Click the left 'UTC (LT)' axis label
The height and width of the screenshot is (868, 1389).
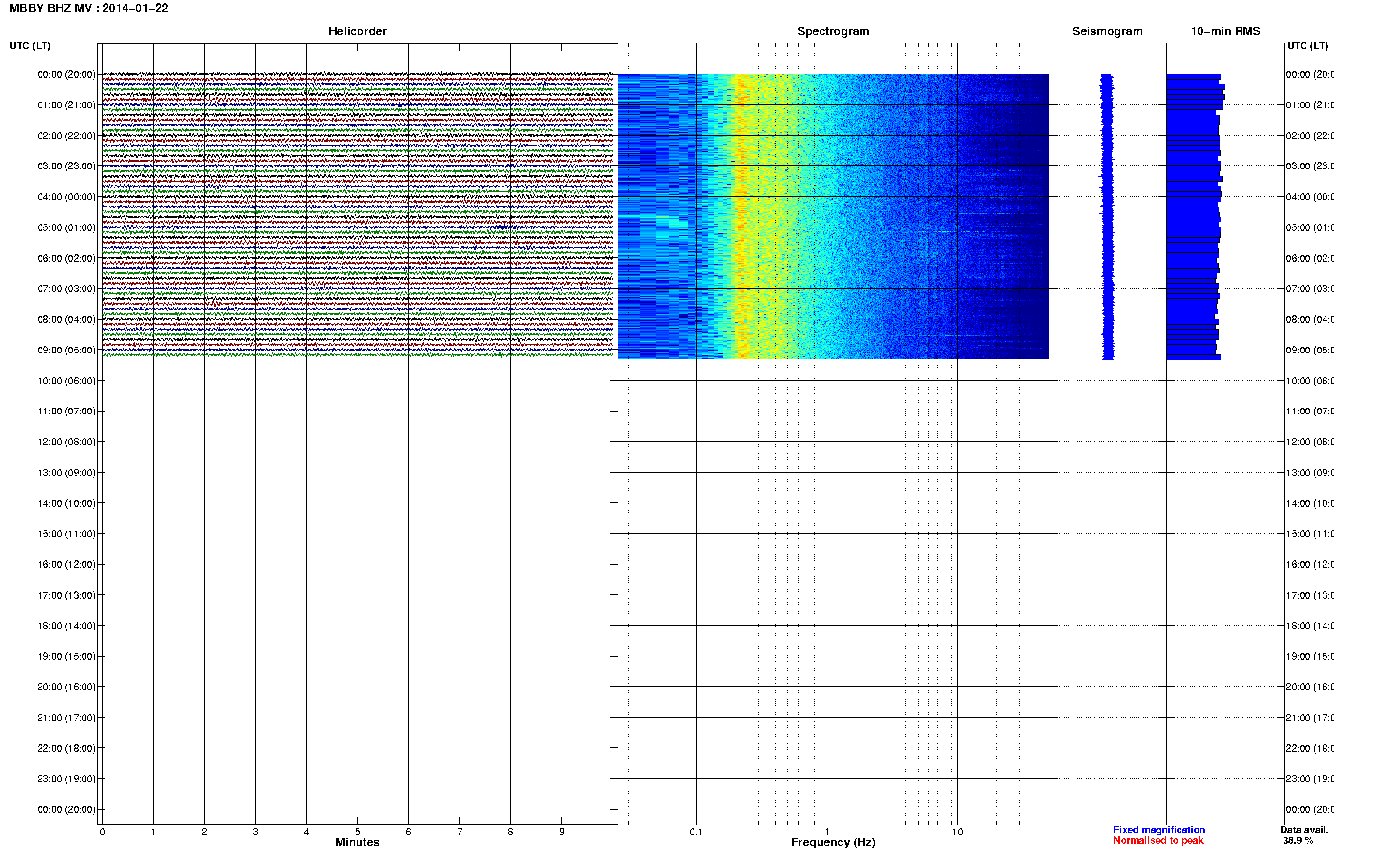(30, 46)
